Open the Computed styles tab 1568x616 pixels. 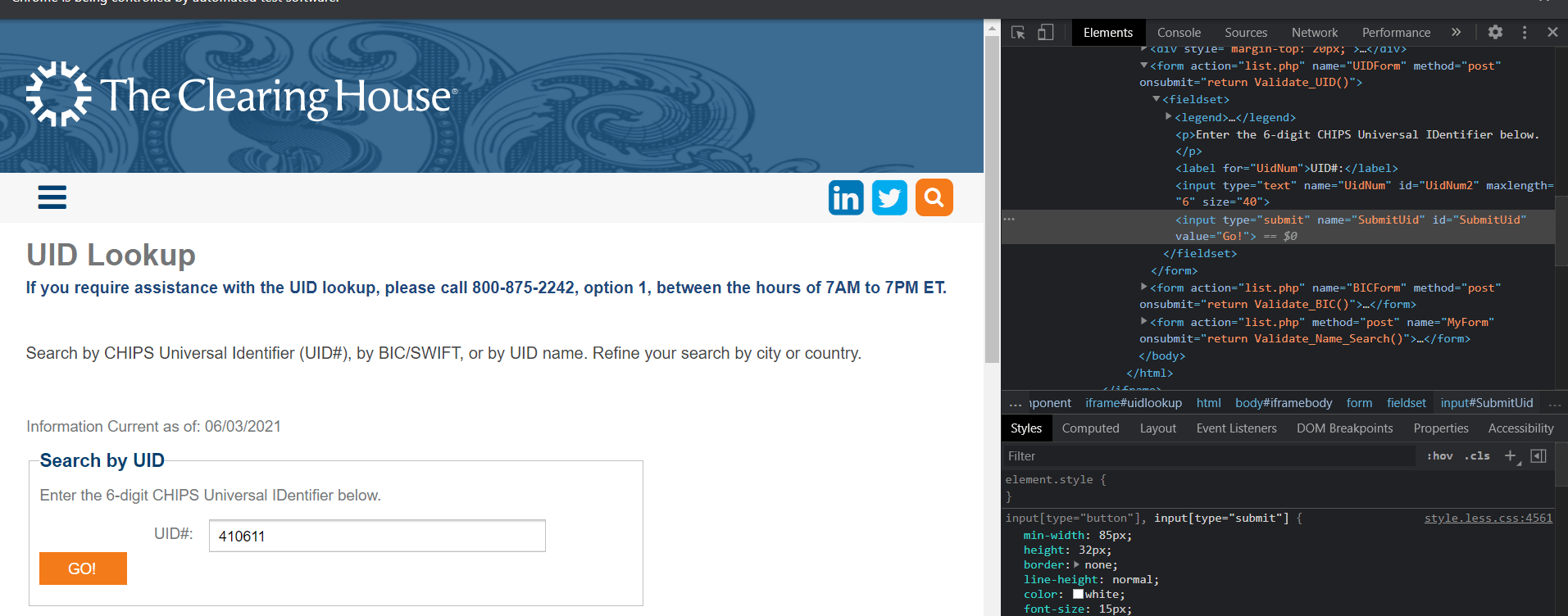pyautogui.click(x=1090, y=428)
